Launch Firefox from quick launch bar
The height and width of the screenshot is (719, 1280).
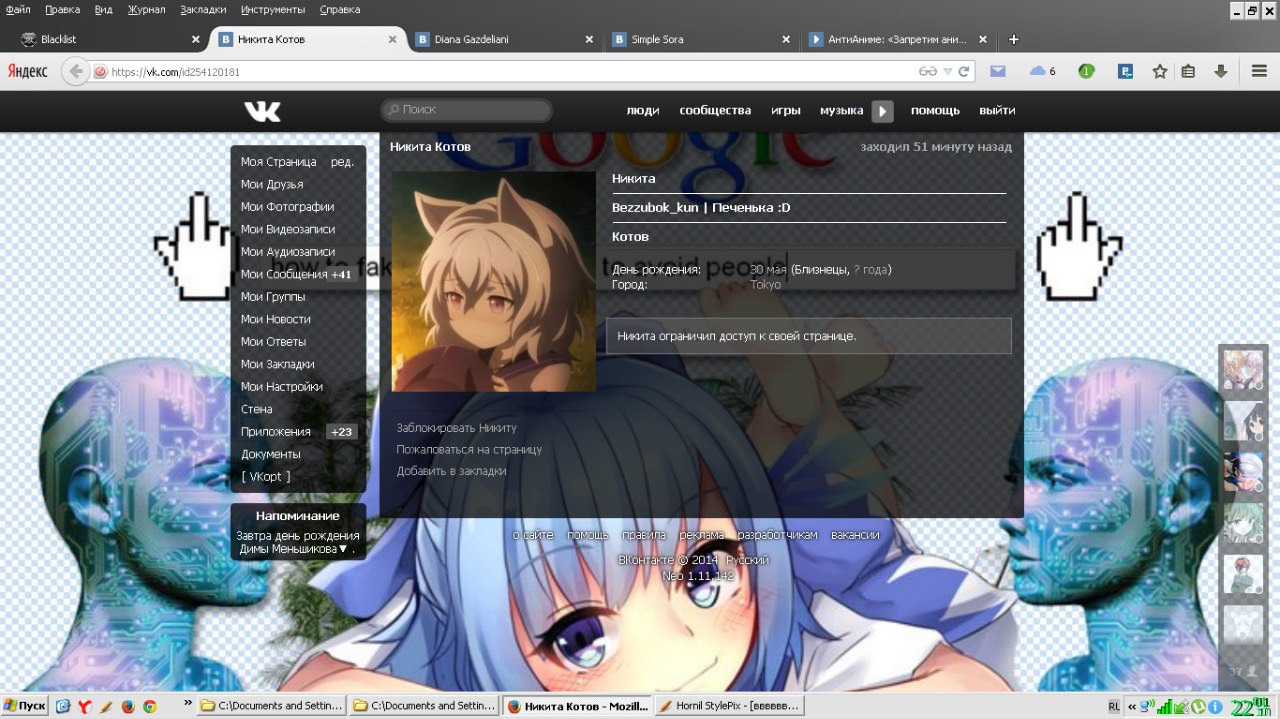(x=127, y=706)
